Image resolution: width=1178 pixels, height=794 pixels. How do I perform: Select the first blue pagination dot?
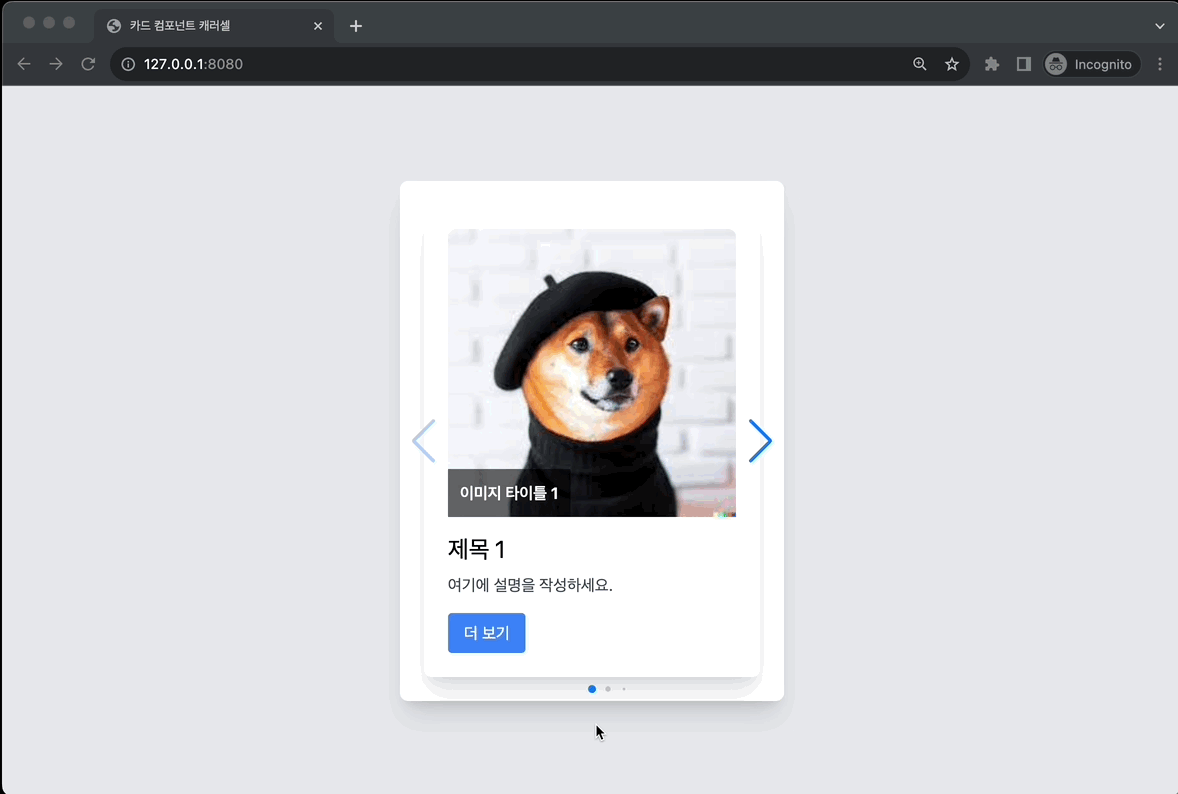[x=592, y=689]
